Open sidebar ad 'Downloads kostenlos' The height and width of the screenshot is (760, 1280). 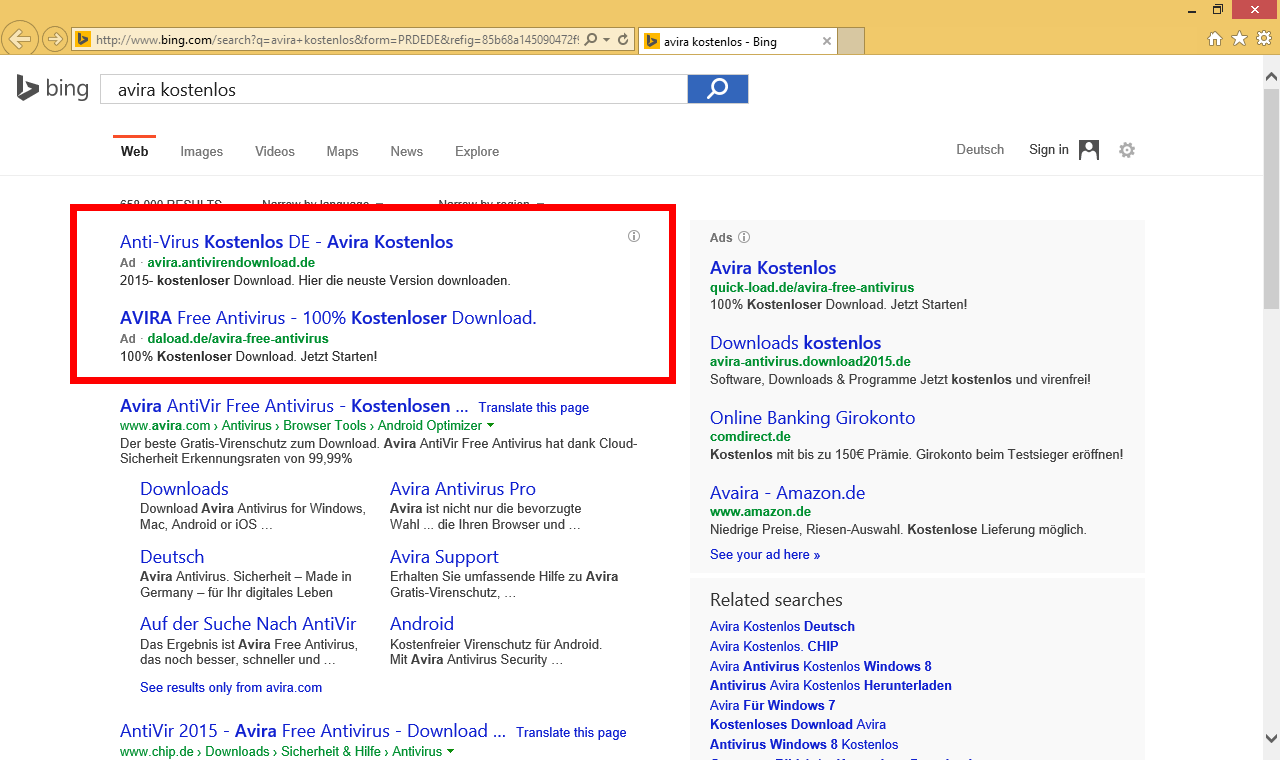click(796, 343)
